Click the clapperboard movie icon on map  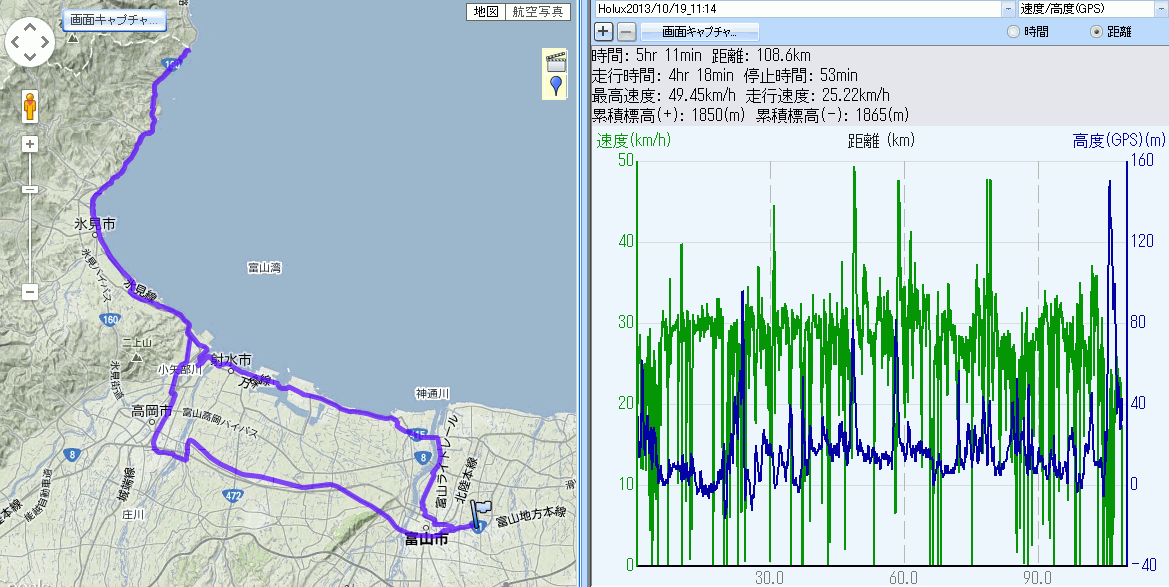coord(555,60)
